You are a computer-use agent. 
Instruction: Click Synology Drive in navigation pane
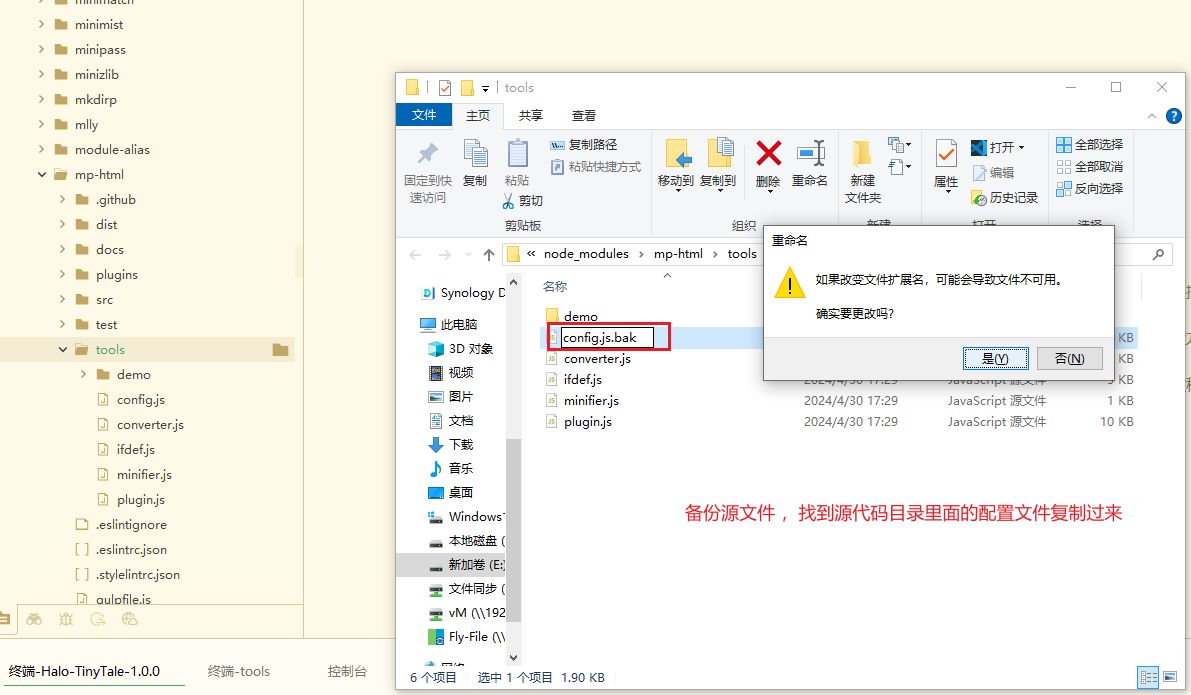pyautogui.click(x=463, y=293)
